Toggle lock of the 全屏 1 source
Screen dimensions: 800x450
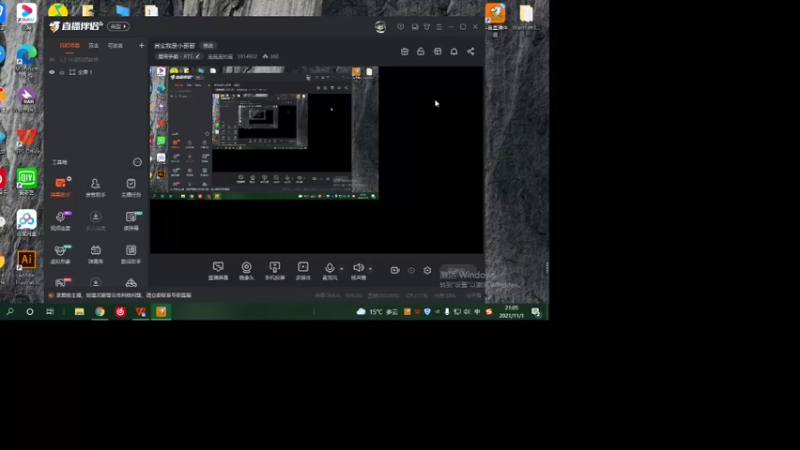[62, 72]
